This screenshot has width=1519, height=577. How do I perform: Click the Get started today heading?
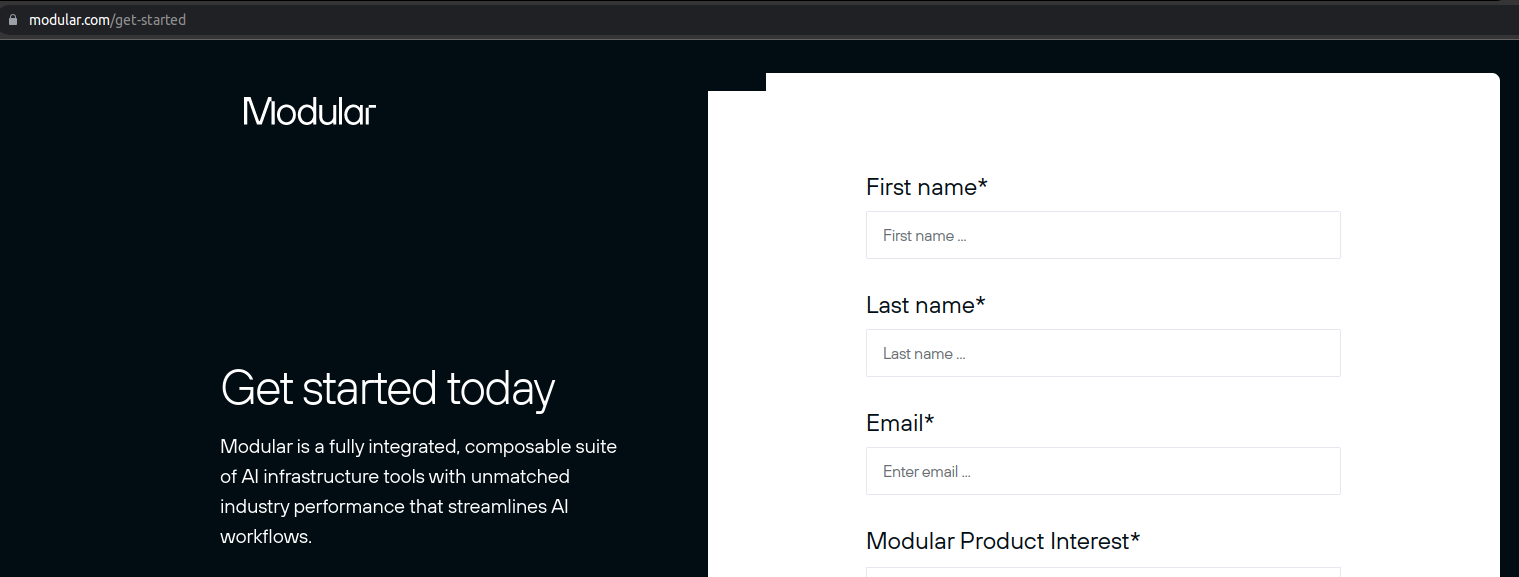(x=388, y=389)
